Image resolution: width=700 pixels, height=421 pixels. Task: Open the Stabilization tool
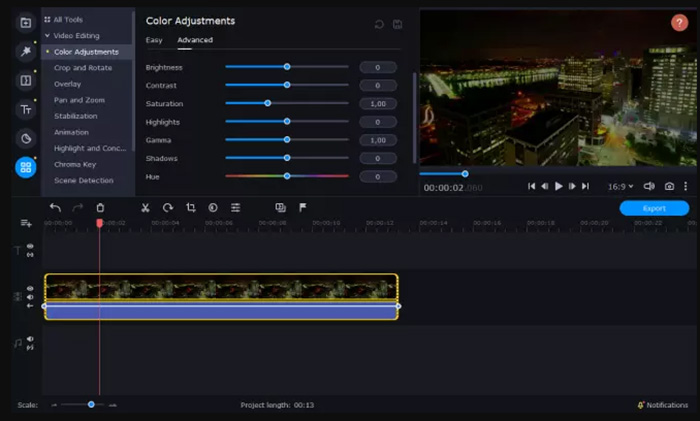(76, 116)
